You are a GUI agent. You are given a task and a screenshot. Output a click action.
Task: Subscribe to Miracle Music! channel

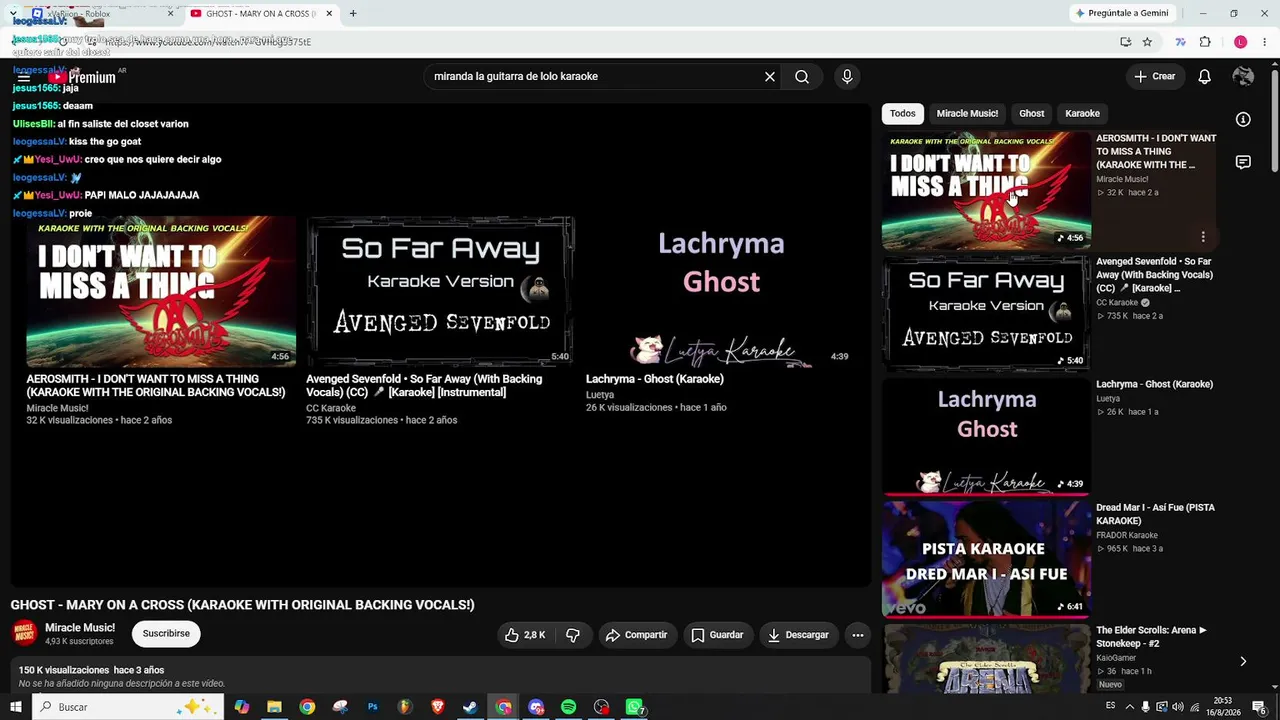166,634
